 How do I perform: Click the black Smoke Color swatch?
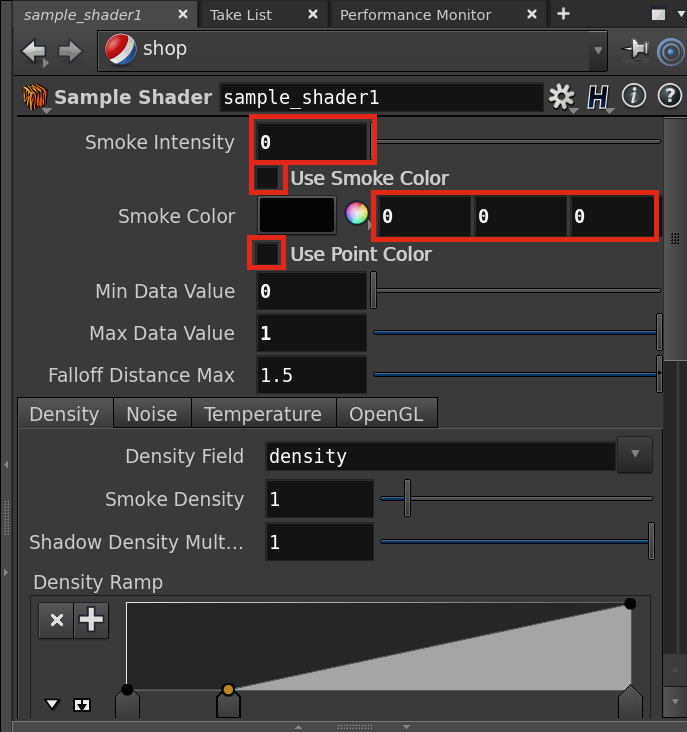(x=297, y=215)
